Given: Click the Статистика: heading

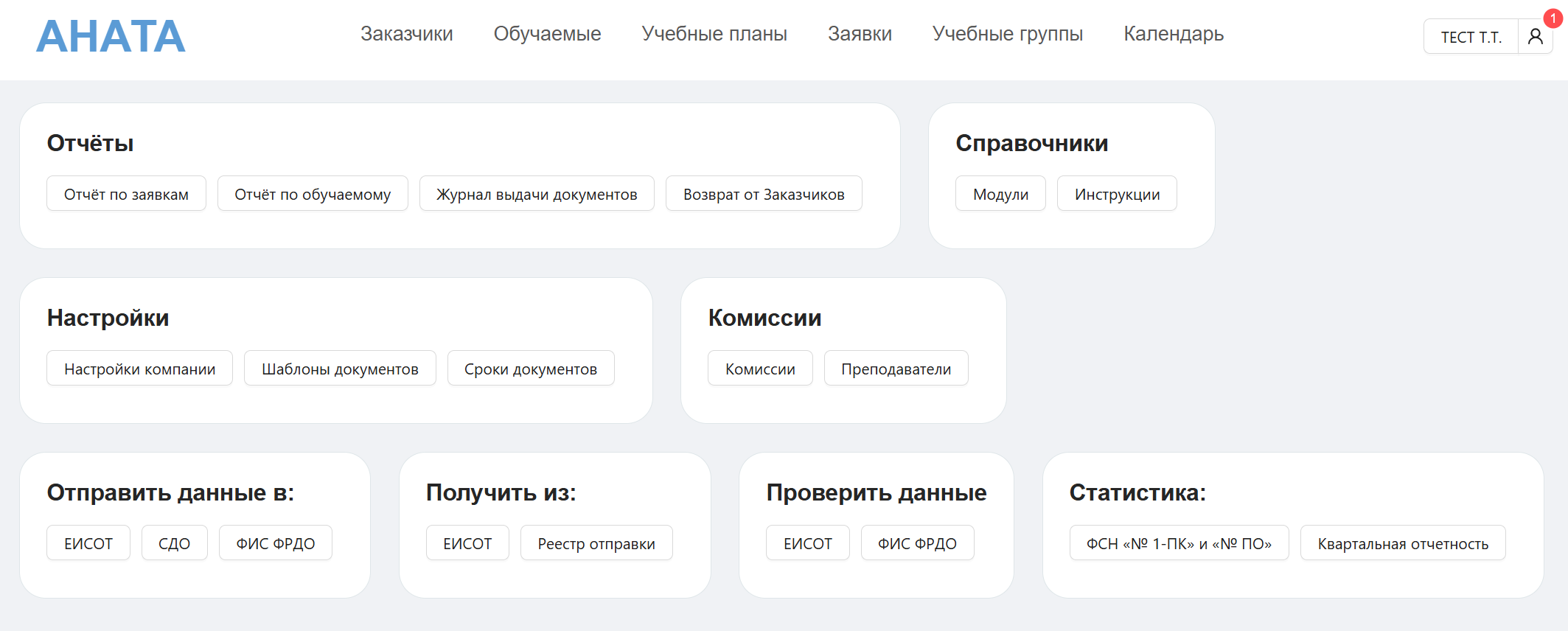Looking at the screenshot, I should coord(1137,492).
